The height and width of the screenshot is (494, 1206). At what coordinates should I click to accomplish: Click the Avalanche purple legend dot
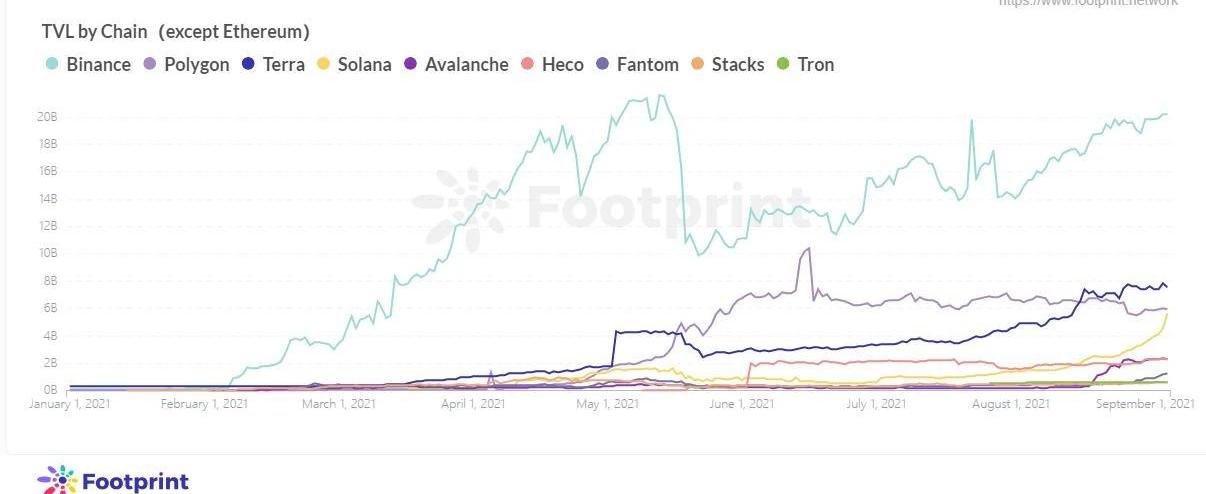pos(410,65)
